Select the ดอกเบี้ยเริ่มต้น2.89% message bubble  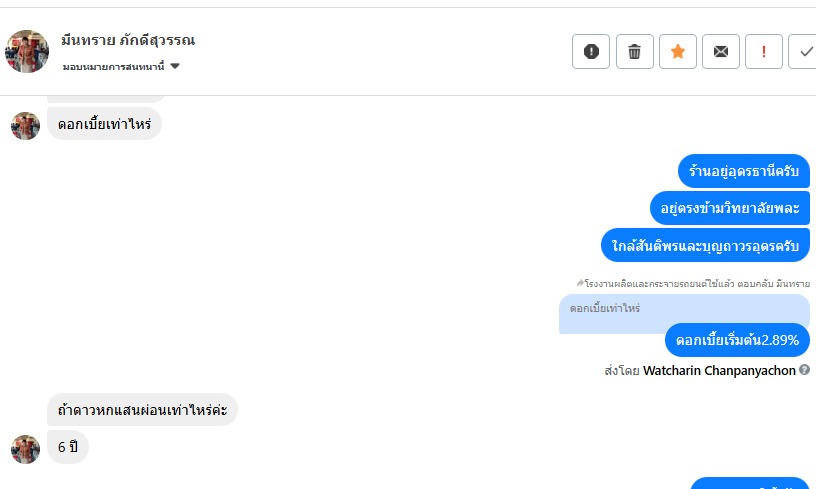[737, 340]
